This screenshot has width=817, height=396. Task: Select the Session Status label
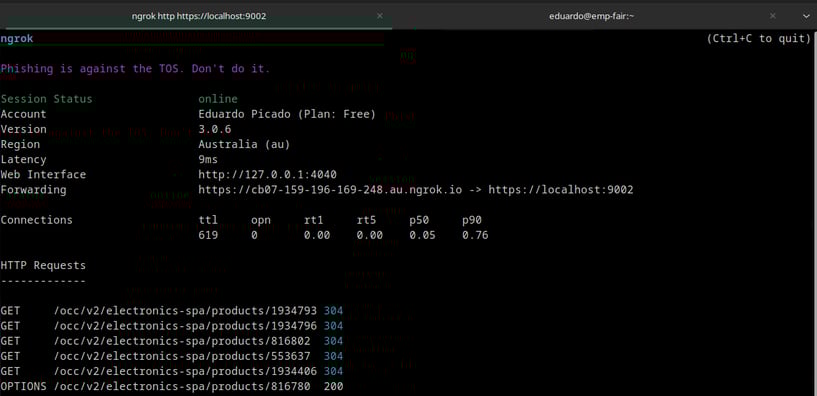click(46, 99)
